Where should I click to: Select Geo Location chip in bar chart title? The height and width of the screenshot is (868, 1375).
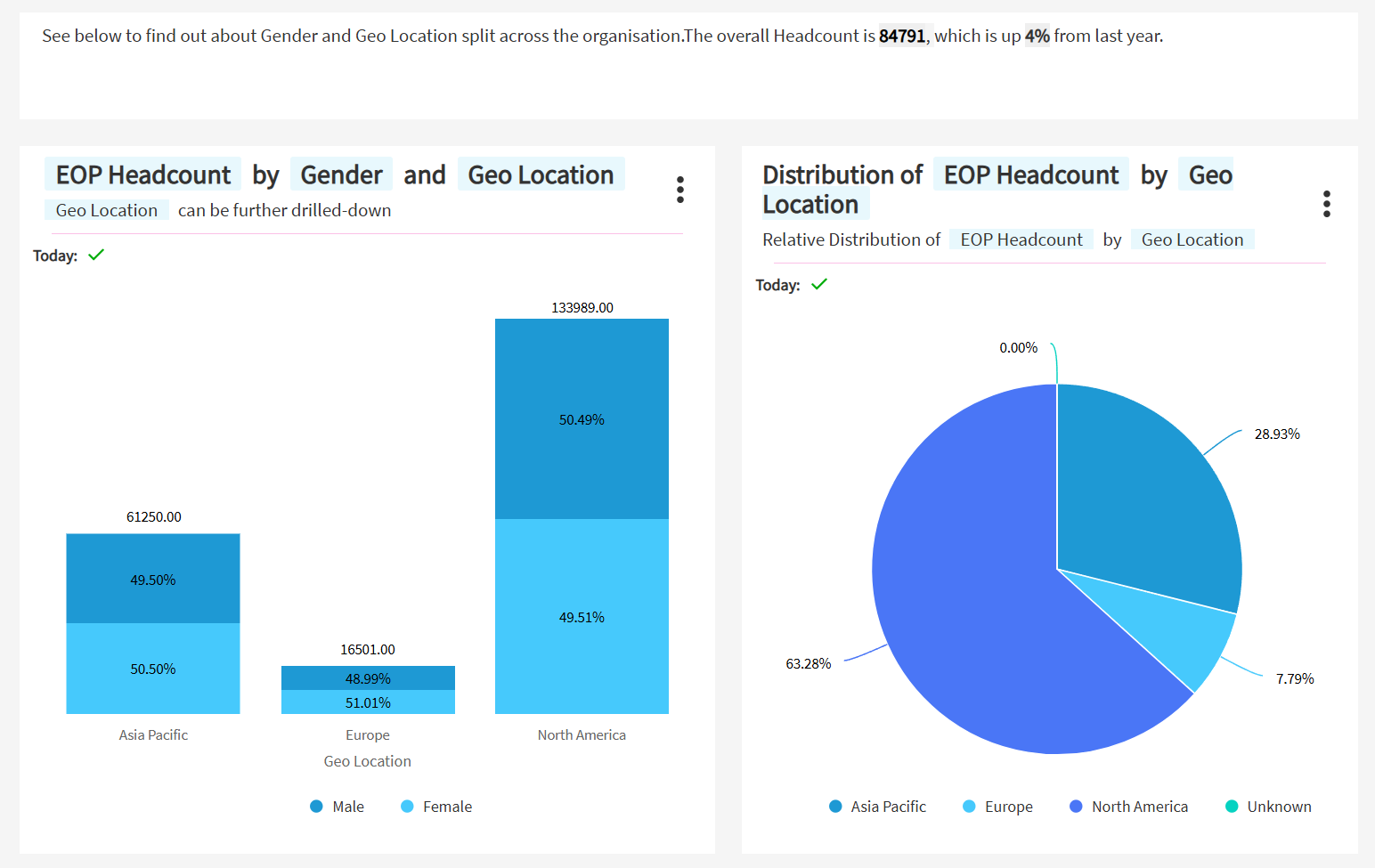click(541, 174)
